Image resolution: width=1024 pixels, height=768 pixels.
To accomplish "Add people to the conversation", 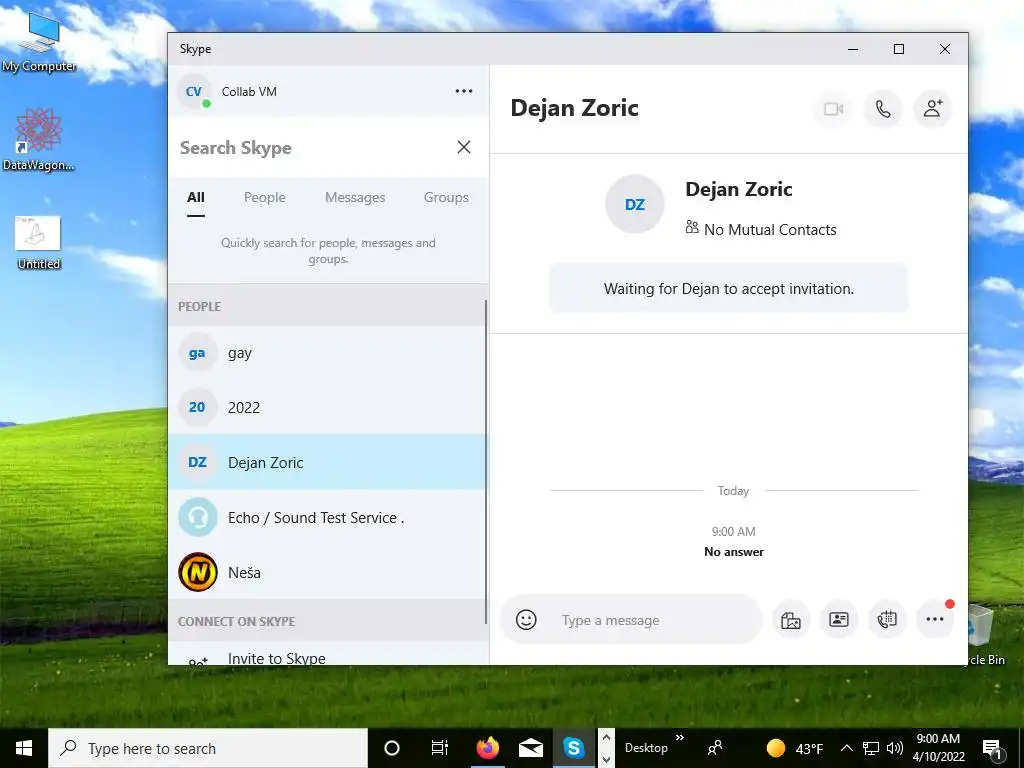I will pos(933,109).
